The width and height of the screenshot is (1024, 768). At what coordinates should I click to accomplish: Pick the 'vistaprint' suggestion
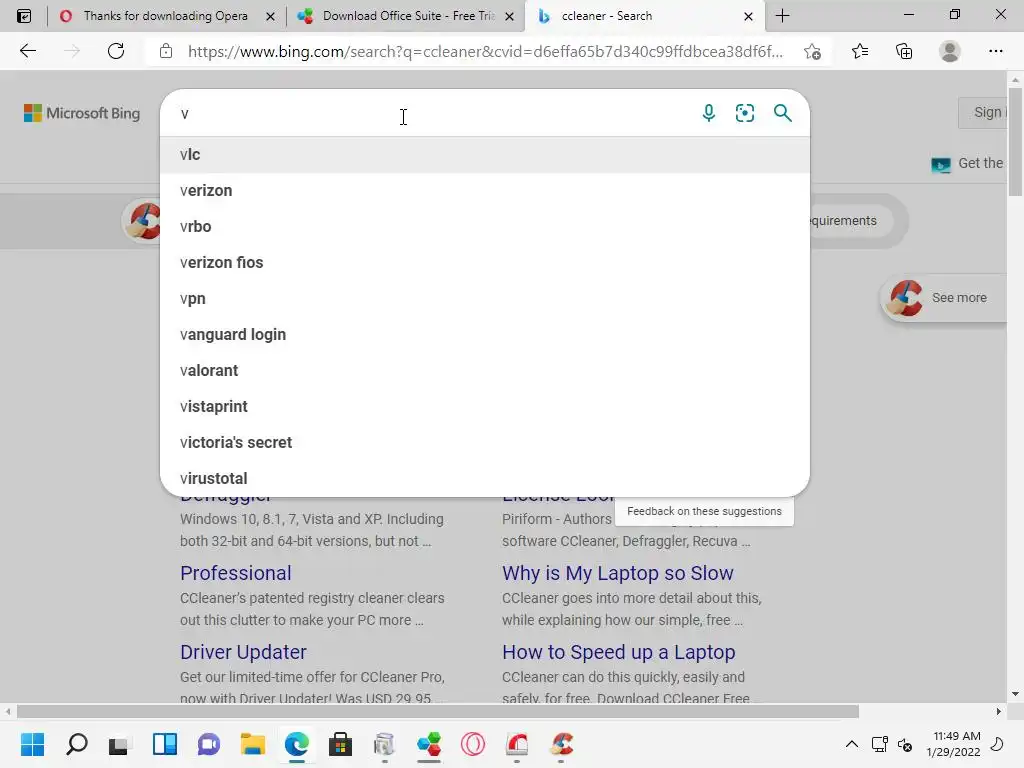tap(485, 406)
